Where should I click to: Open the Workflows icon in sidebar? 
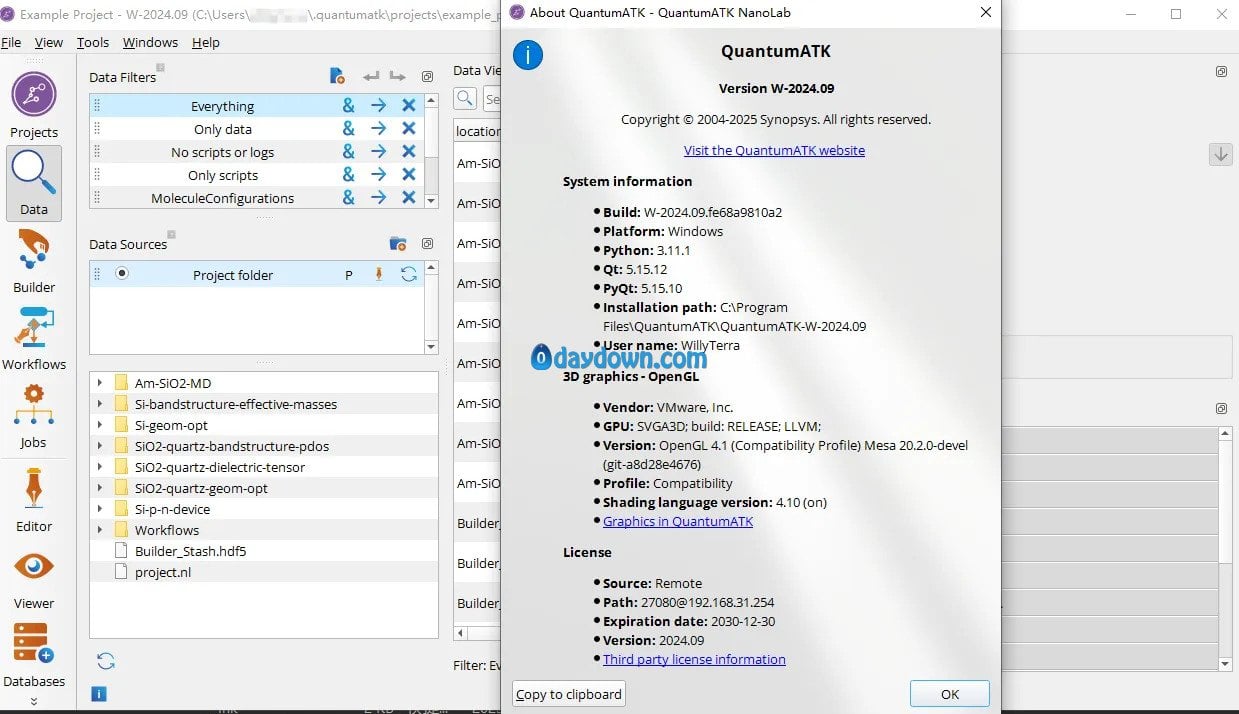point(34,328)
